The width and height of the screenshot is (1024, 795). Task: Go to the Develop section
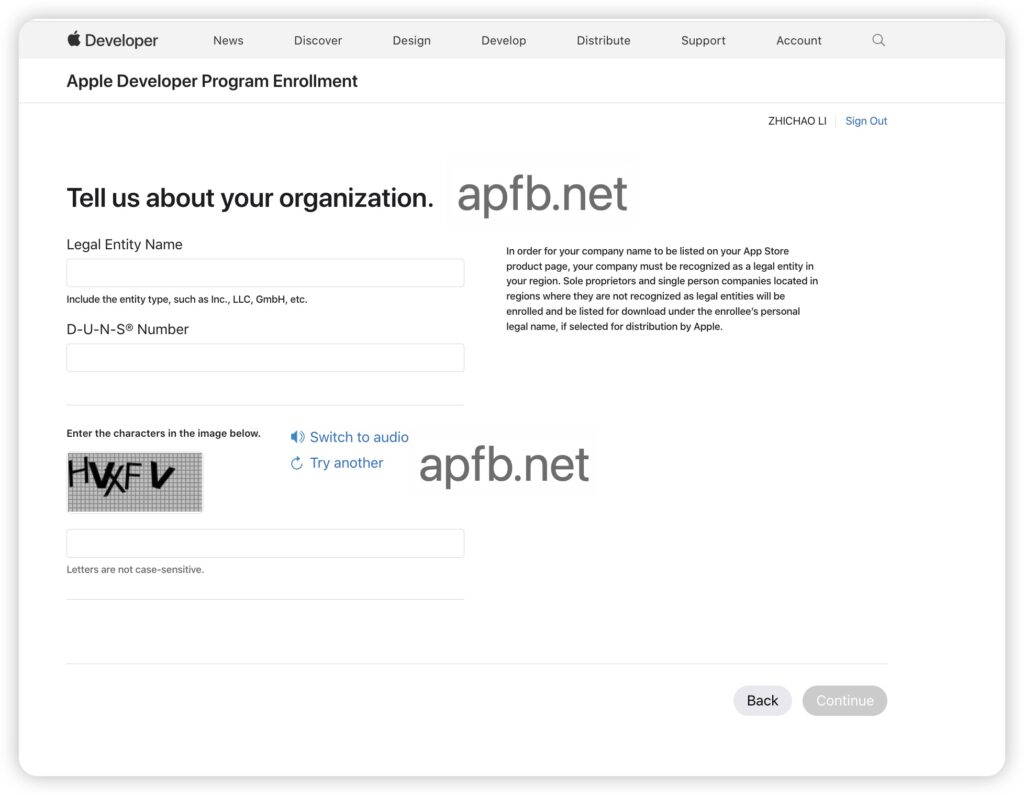coord(504,41)
